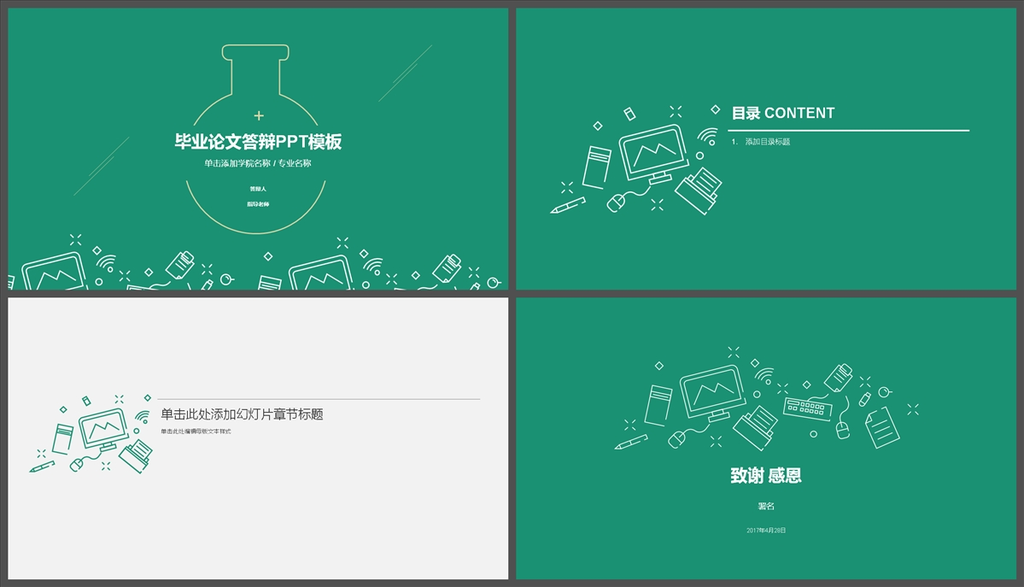Click the computer tower icon on grey slide

63,439
